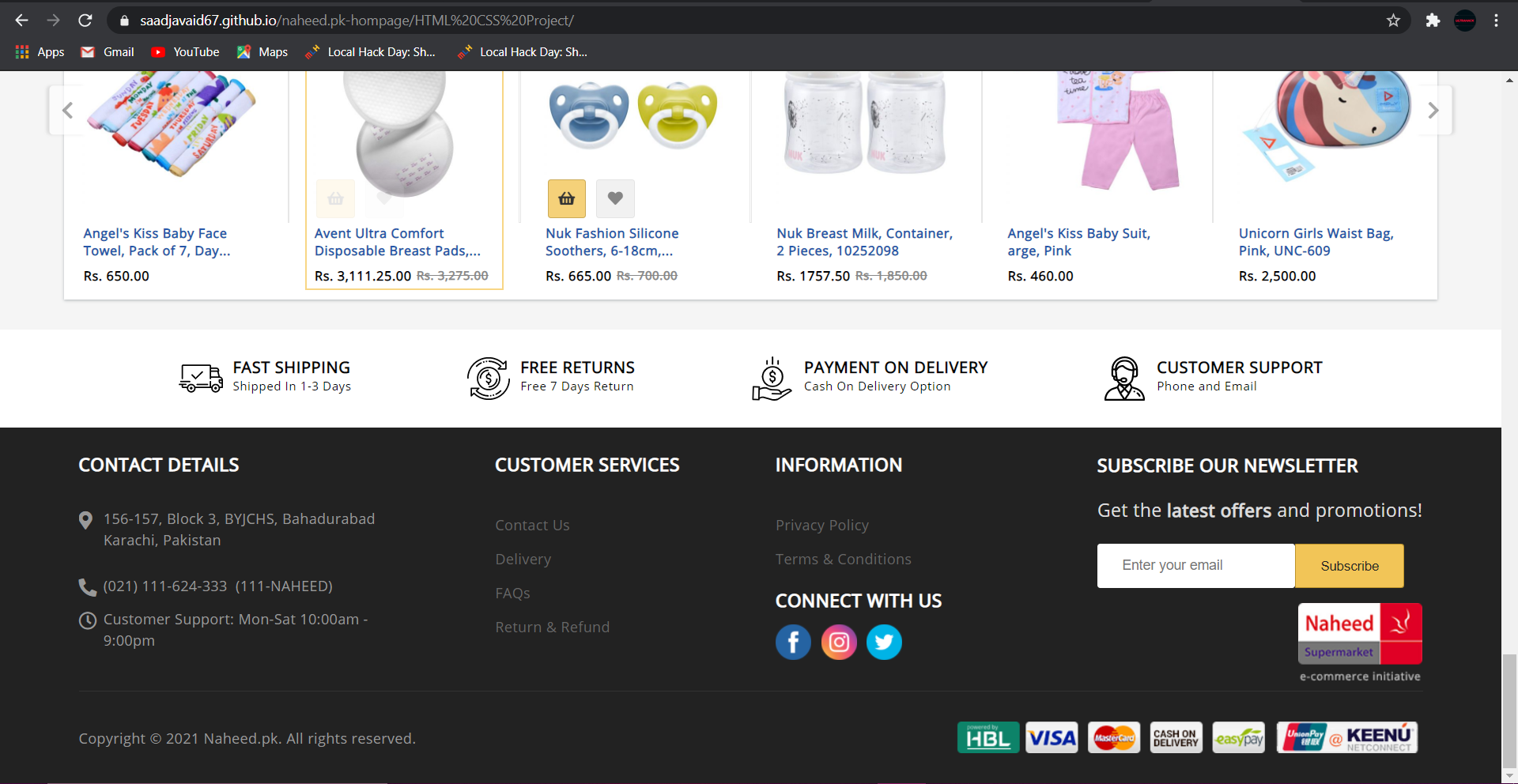Open Angel's Kiss Baby Face Towel product
Screen dimensions: 1518x784
pyautogui.click(x=157, y=242)
